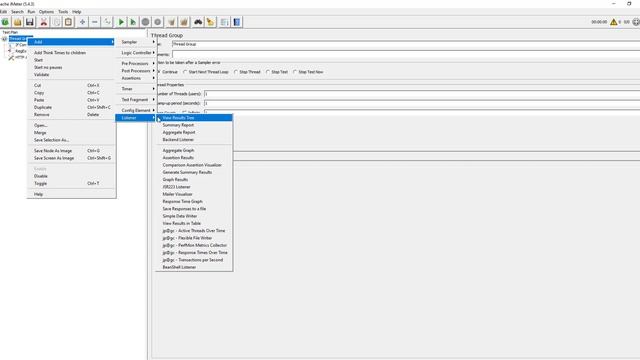This screenshot has width=640, height=360.
Task: Click the Thread Group name input field
Action: (x=406, y=44)
